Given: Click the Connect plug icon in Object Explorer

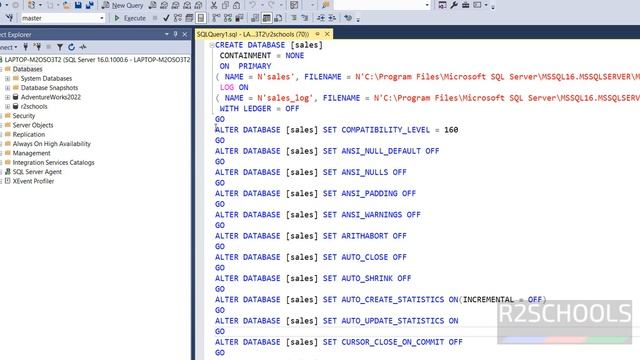Looking at the screenshot, I should pos(26,47).
